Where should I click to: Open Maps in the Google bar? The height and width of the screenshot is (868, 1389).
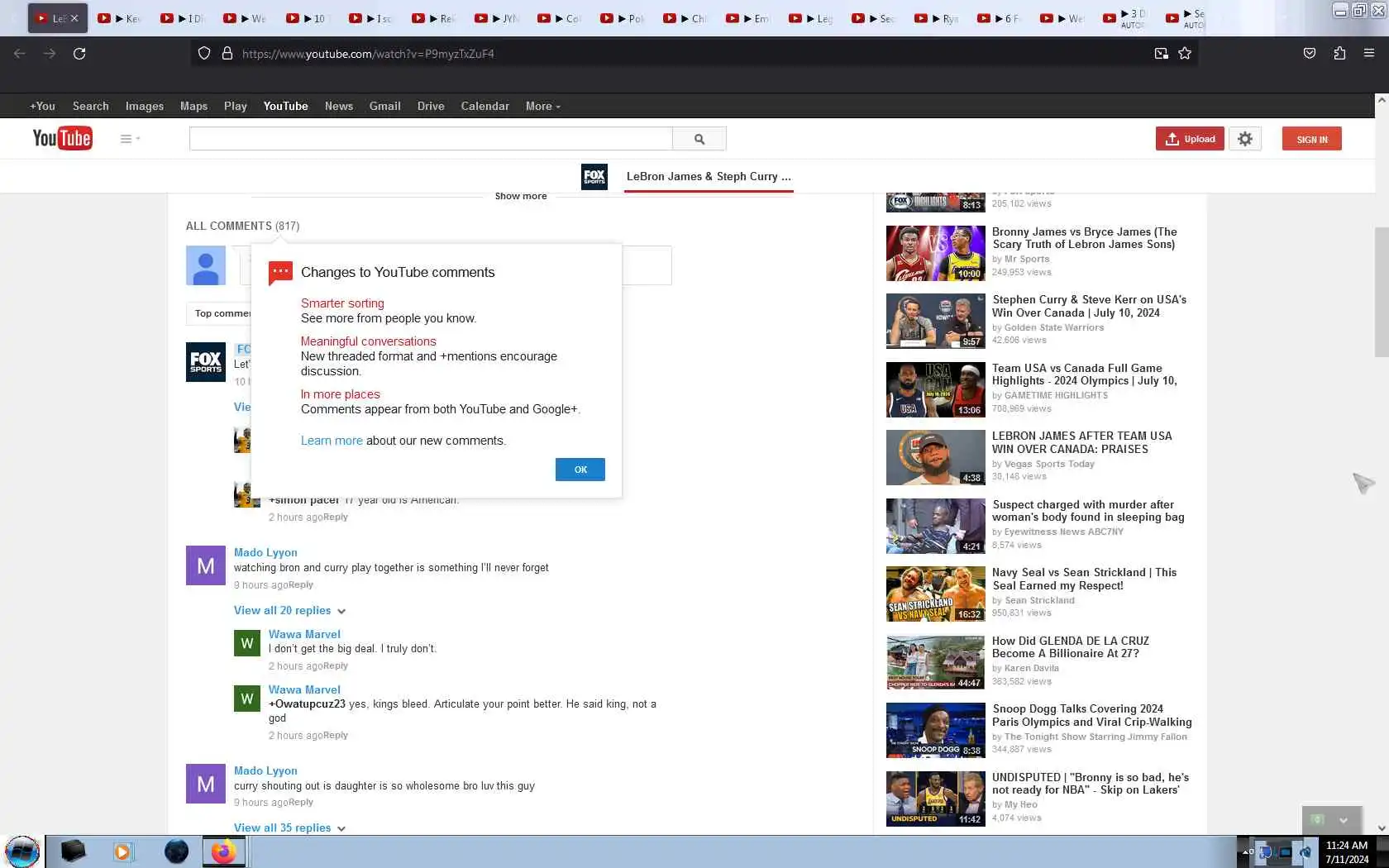pos(193,106)
